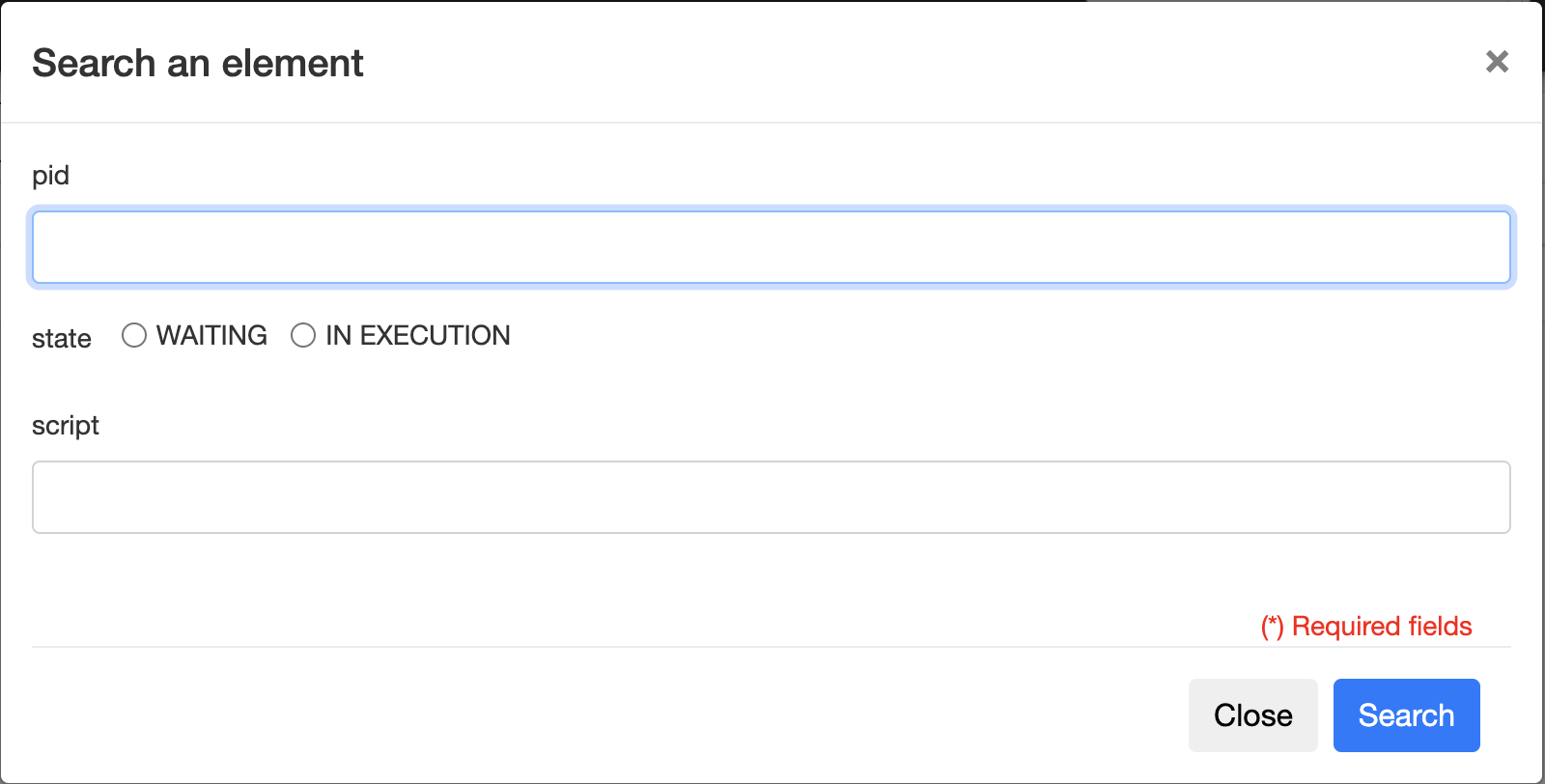Click the script field label
1545x784 pixels.
point(66,426)
